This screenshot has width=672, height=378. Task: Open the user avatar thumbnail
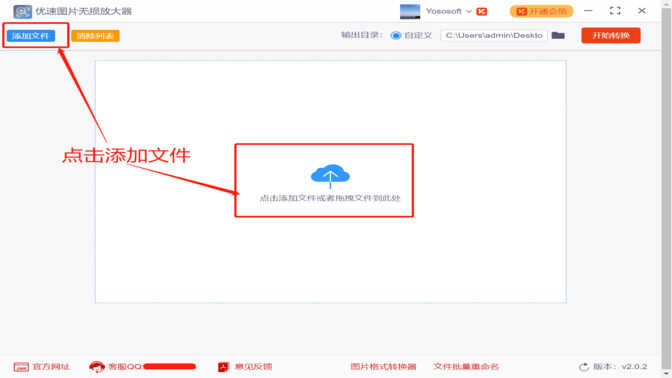click(x=410, y=12)
